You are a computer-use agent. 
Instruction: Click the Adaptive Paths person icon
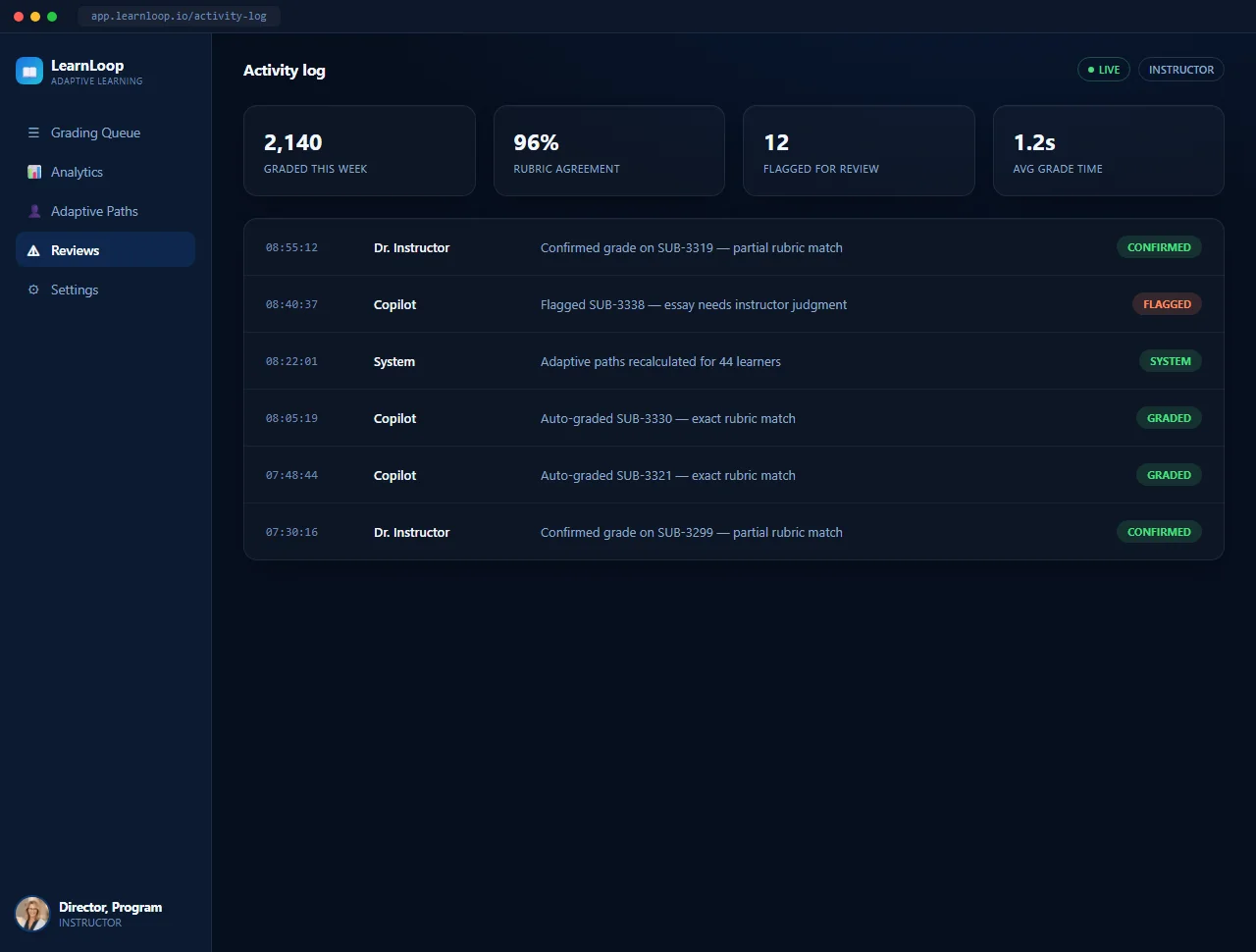[33, 211]
